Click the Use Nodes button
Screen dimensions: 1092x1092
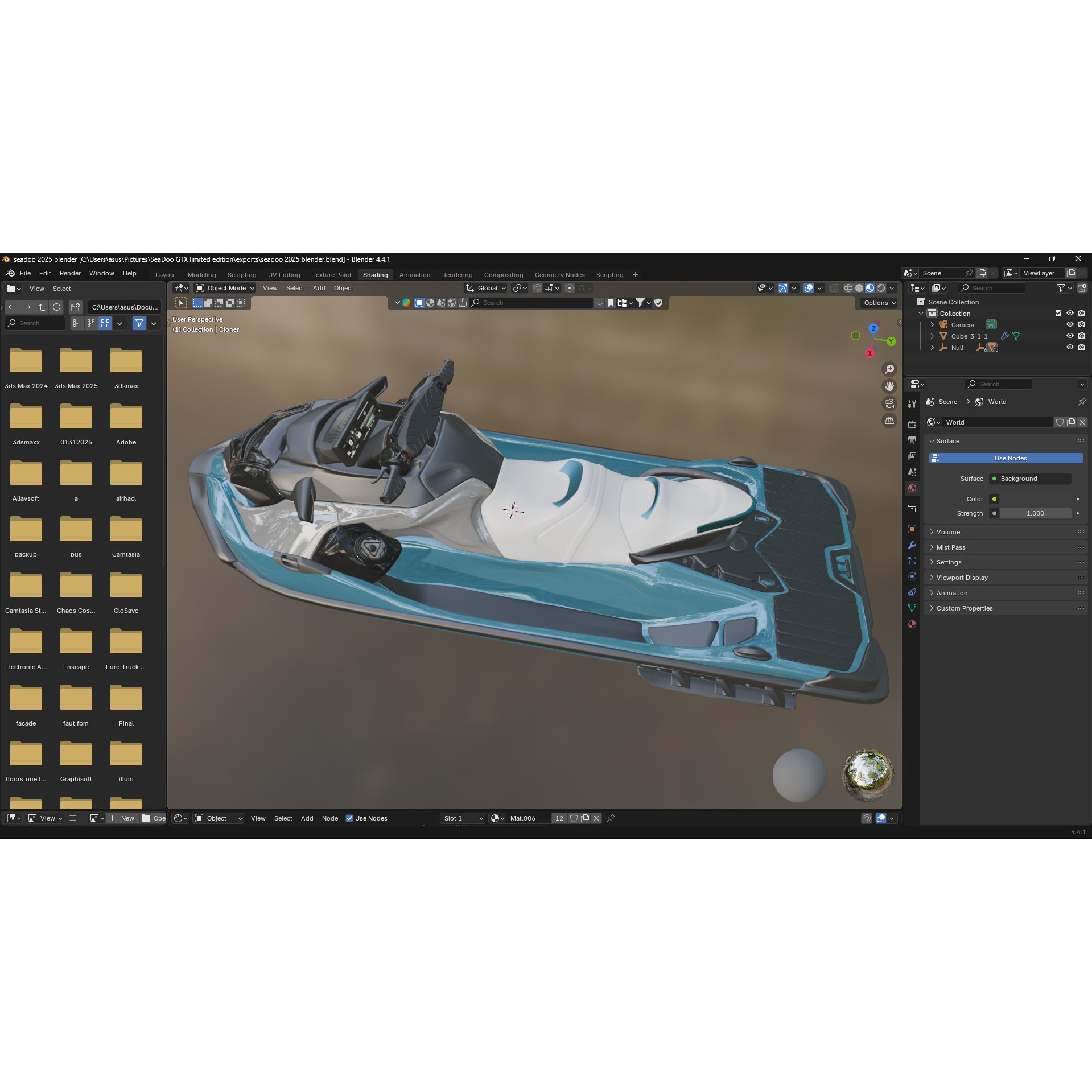click(1010, 458)
